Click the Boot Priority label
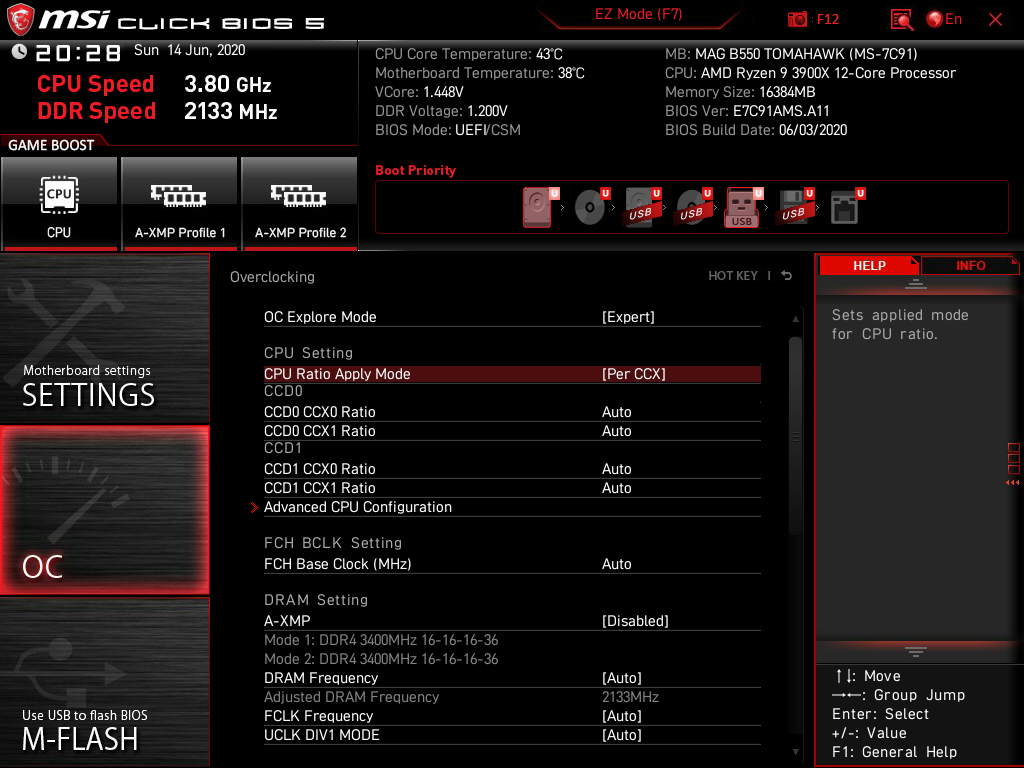This screenshot has width=1024, height=768. coord(415,170)
